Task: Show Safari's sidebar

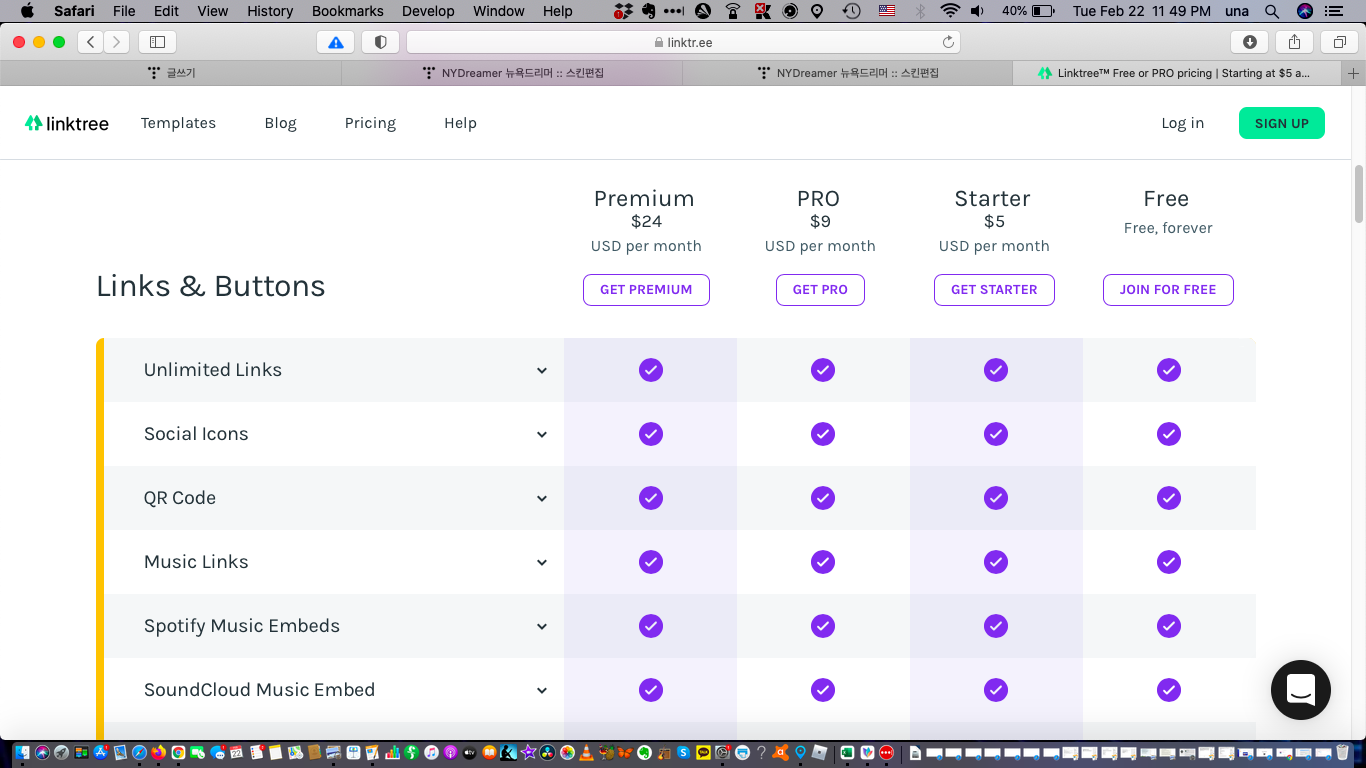Action: [157, 42]
